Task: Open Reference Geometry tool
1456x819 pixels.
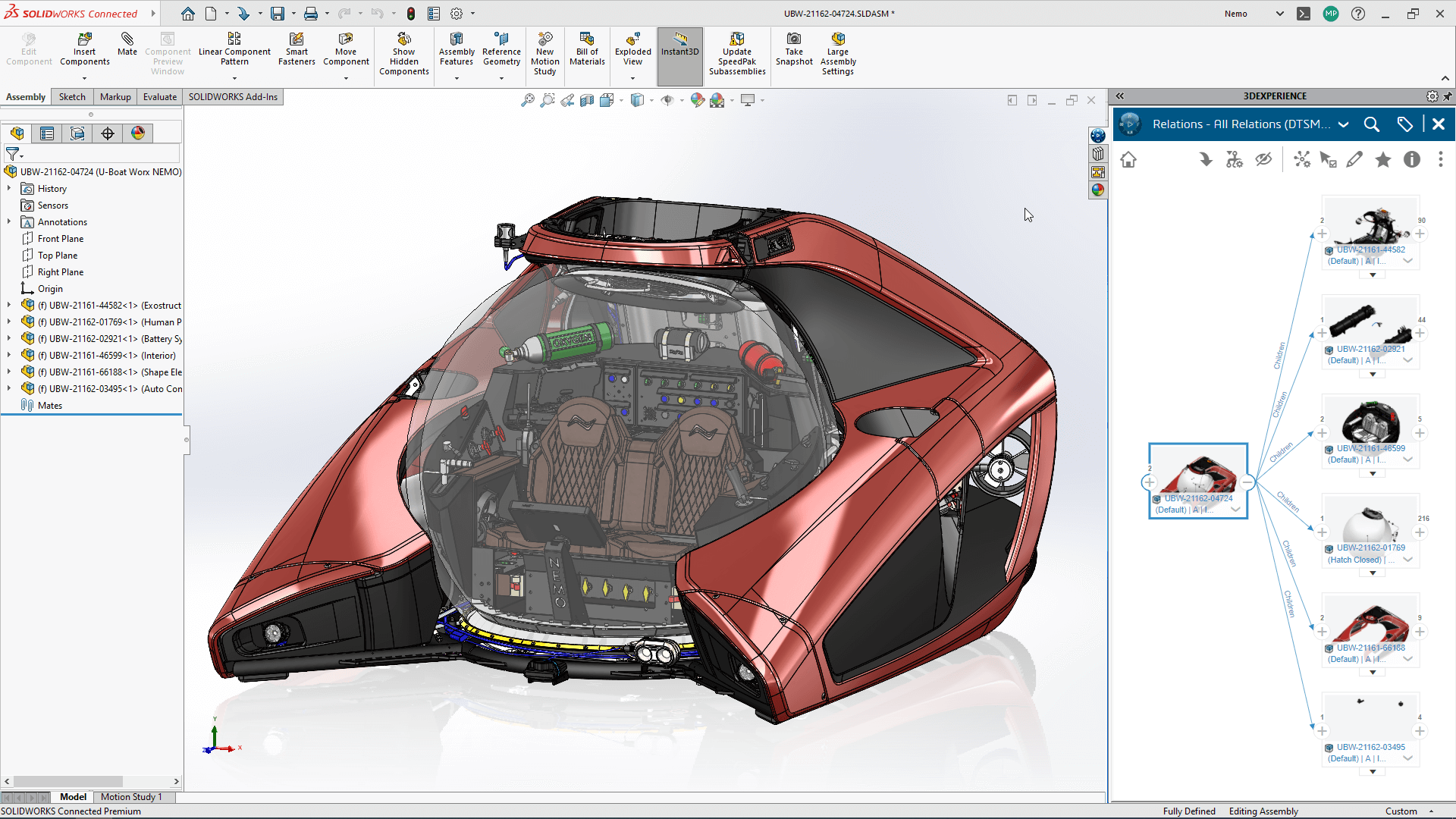Action: coord(501,50)
